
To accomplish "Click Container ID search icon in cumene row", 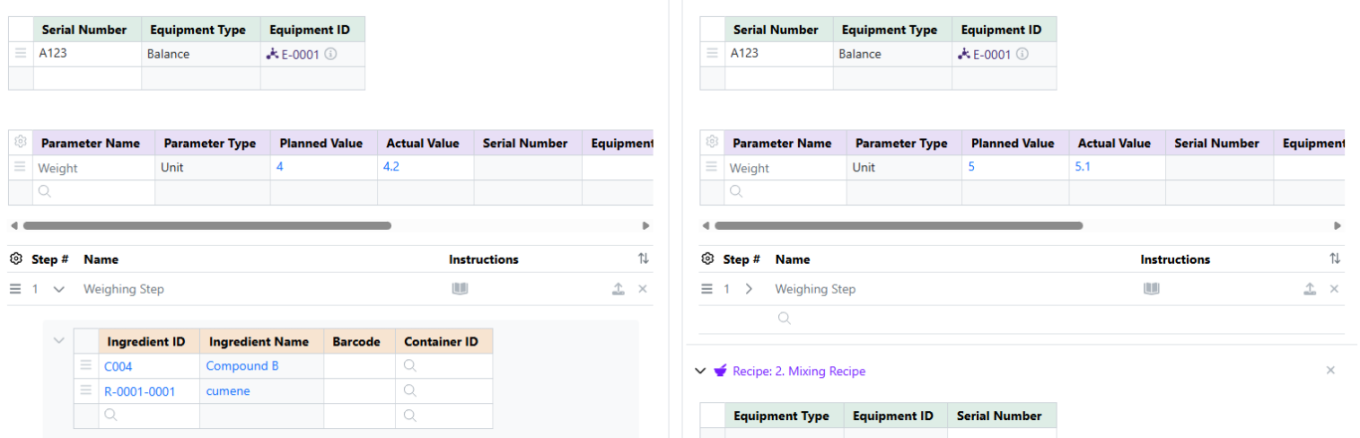I will click(410, 391).
